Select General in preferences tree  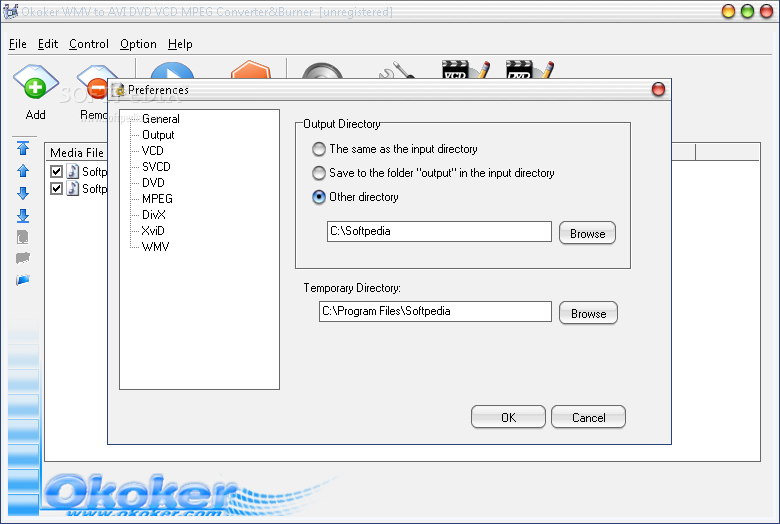(x=161, y=119)
